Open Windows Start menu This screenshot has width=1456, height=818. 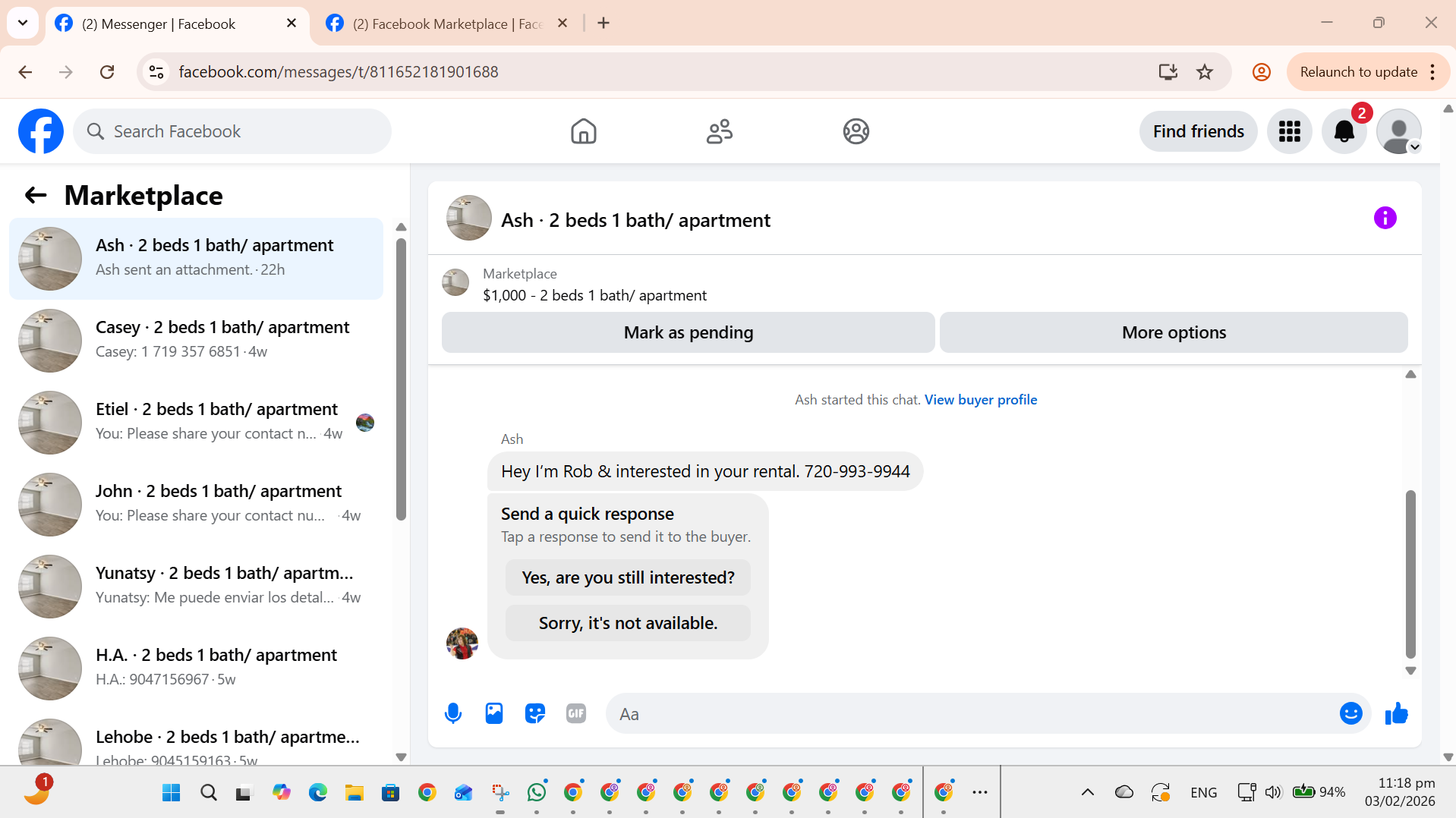tap(171, 792)
